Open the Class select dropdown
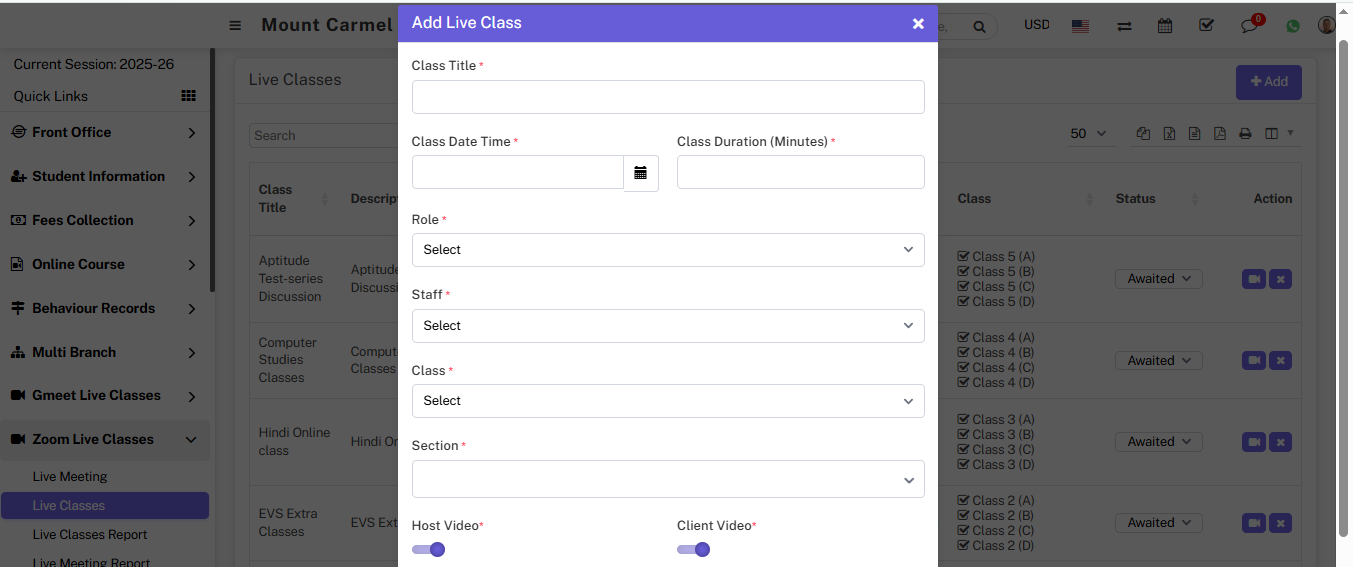This screenshot has height=567, width=1353. pyautogui.click(x=668, y=401)
